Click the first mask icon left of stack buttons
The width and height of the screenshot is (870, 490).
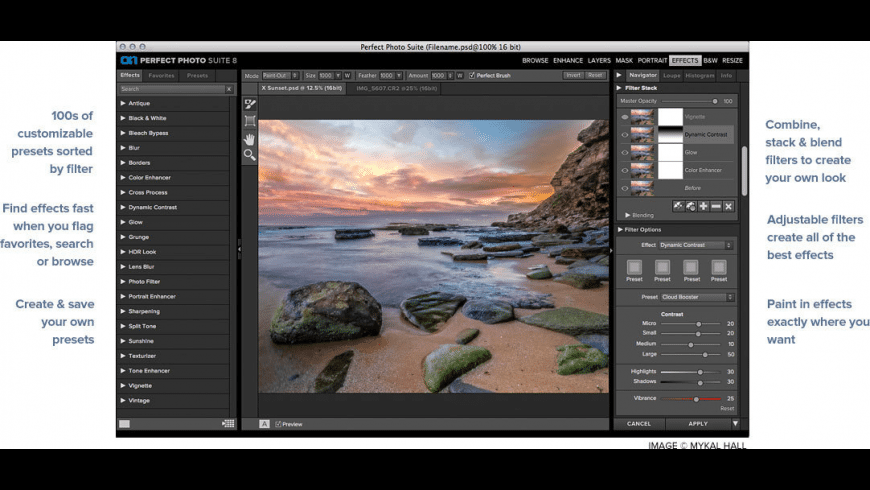pyautogui.click(x=678, y=206)
